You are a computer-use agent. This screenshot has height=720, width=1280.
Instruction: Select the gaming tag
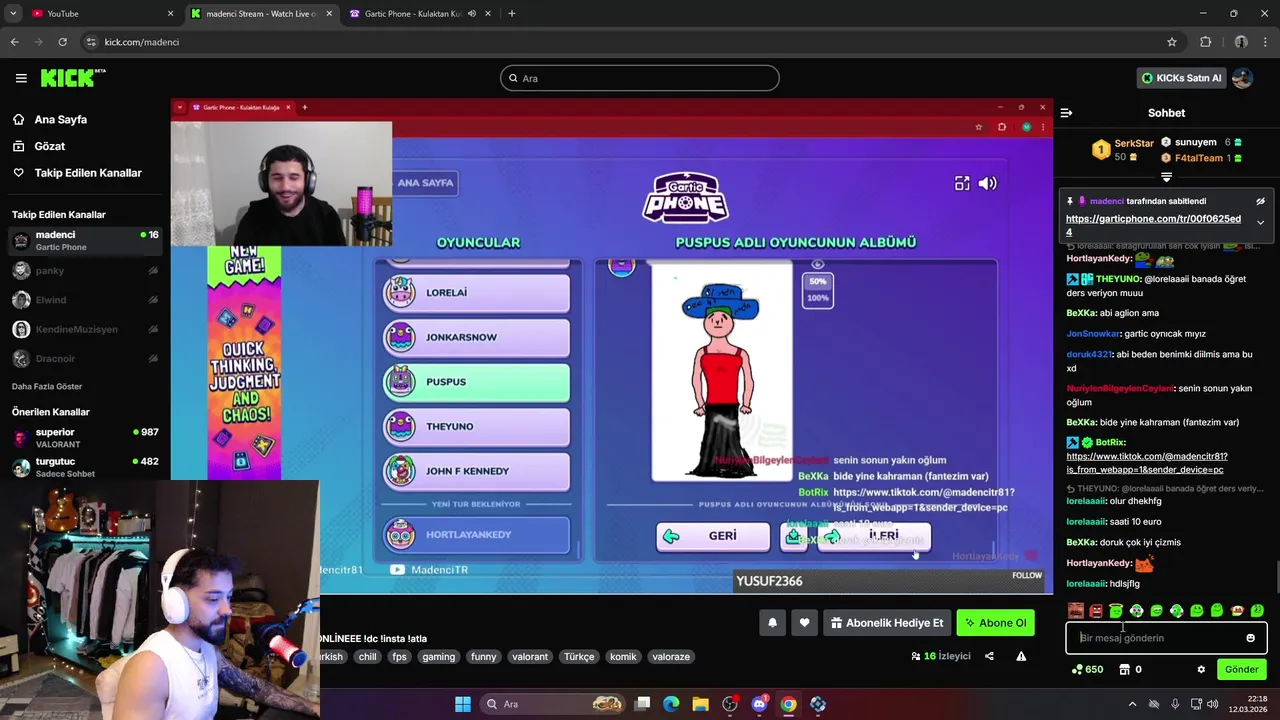coord(438,657)
